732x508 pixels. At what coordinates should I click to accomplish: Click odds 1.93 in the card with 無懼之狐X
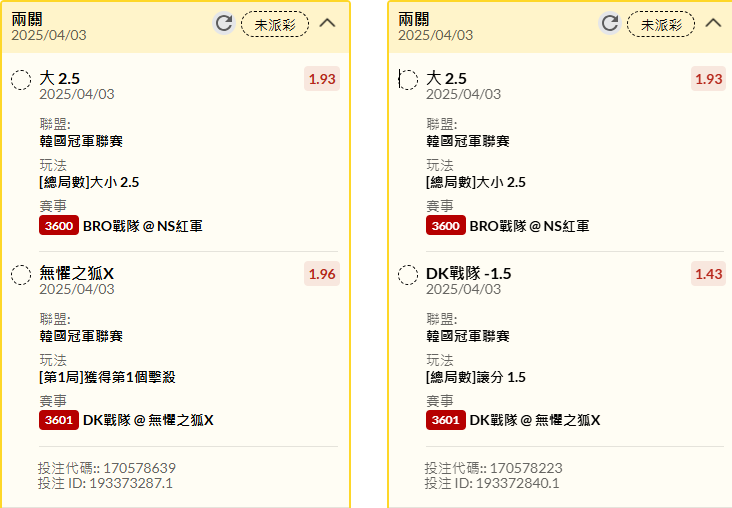tap(322, 78)
